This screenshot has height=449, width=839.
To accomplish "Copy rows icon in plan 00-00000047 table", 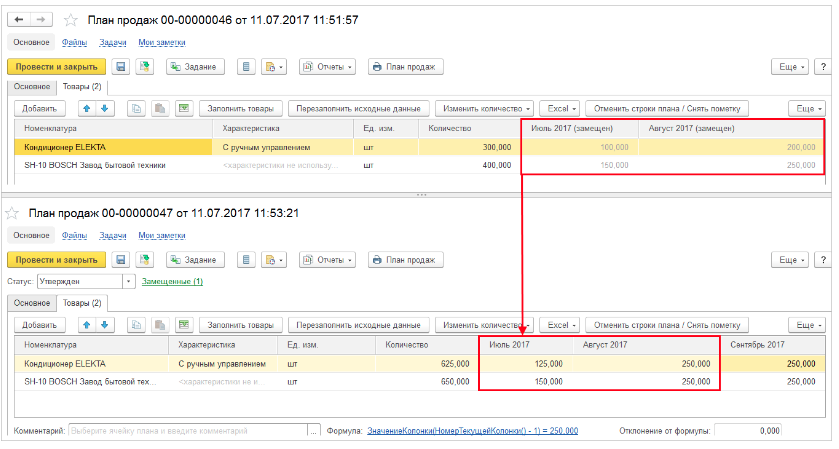I will [x=136, y=325].
